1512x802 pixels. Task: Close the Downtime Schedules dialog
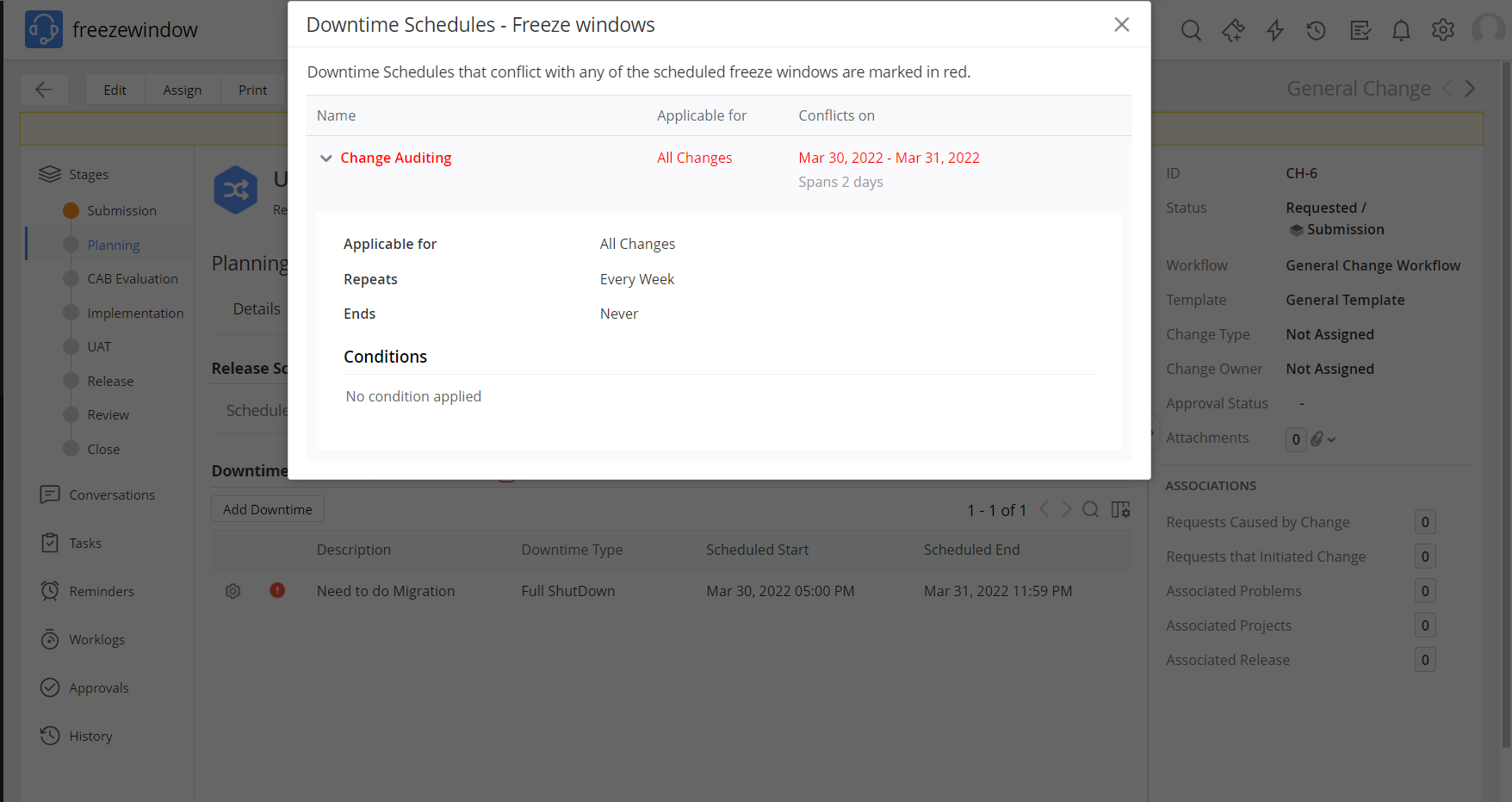[x=1121, y=24]
